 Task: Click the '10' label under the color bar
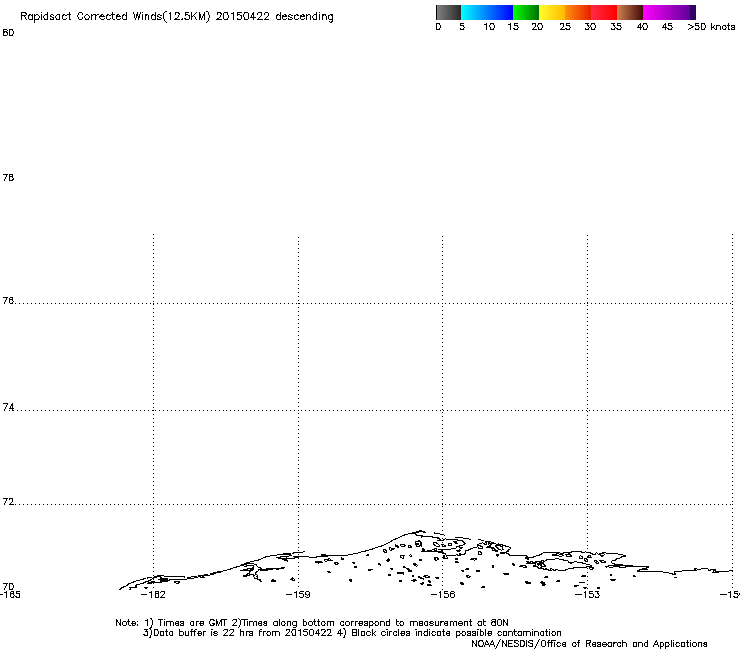pos(489,27)
